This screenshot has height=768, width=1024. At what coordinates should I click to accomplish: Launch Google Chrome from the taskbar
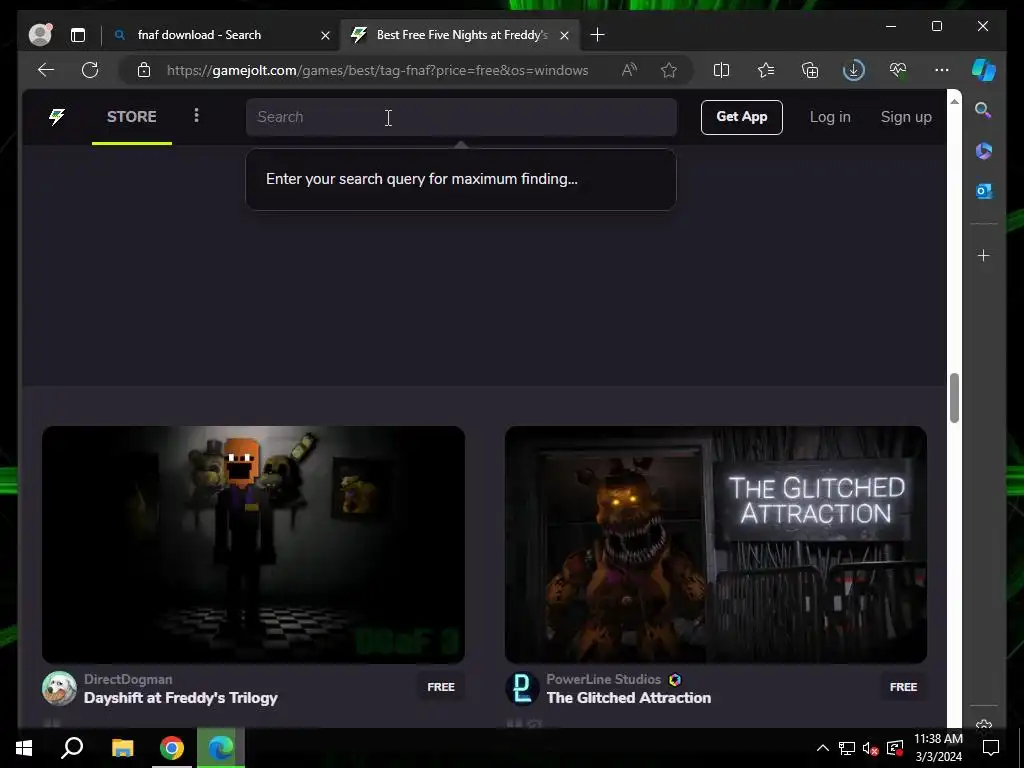pos(172,748)
